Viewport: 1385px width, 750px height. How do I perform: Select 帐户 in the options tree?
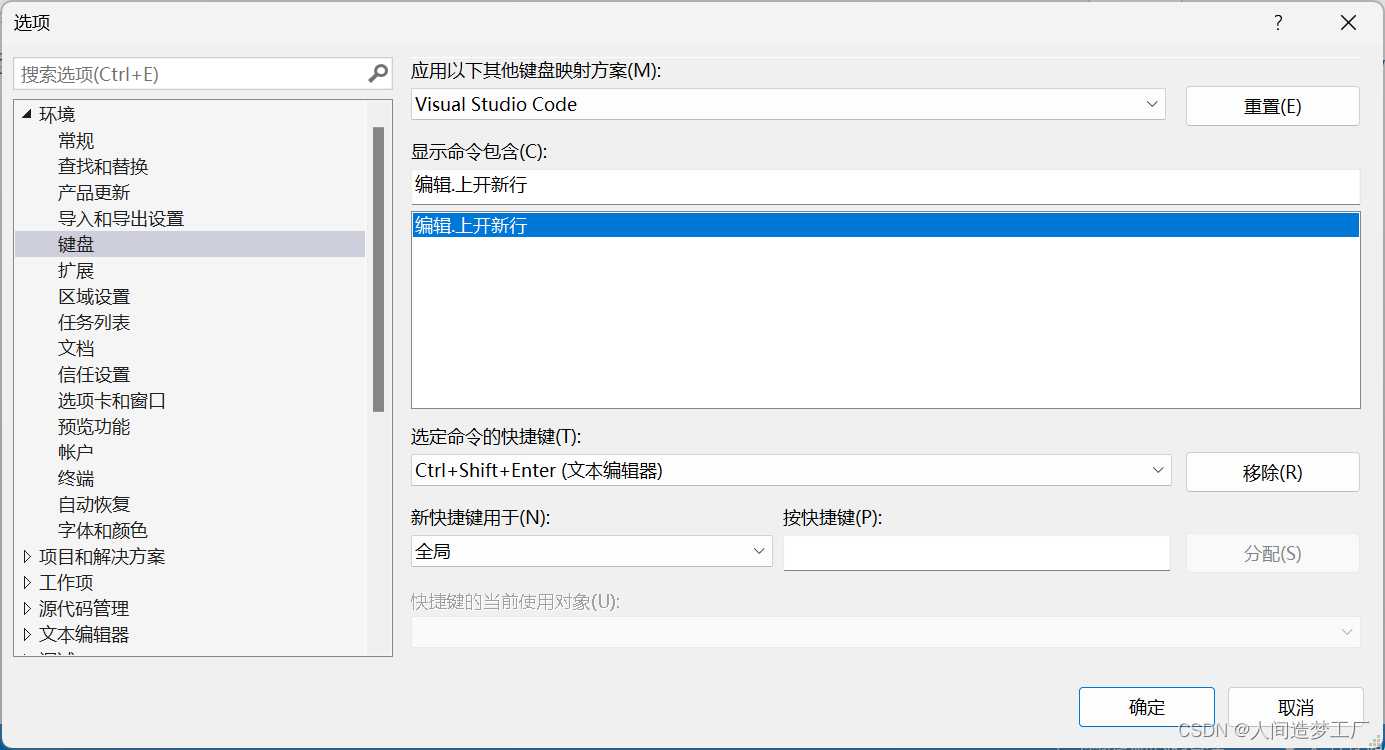[x=76, y=453]
